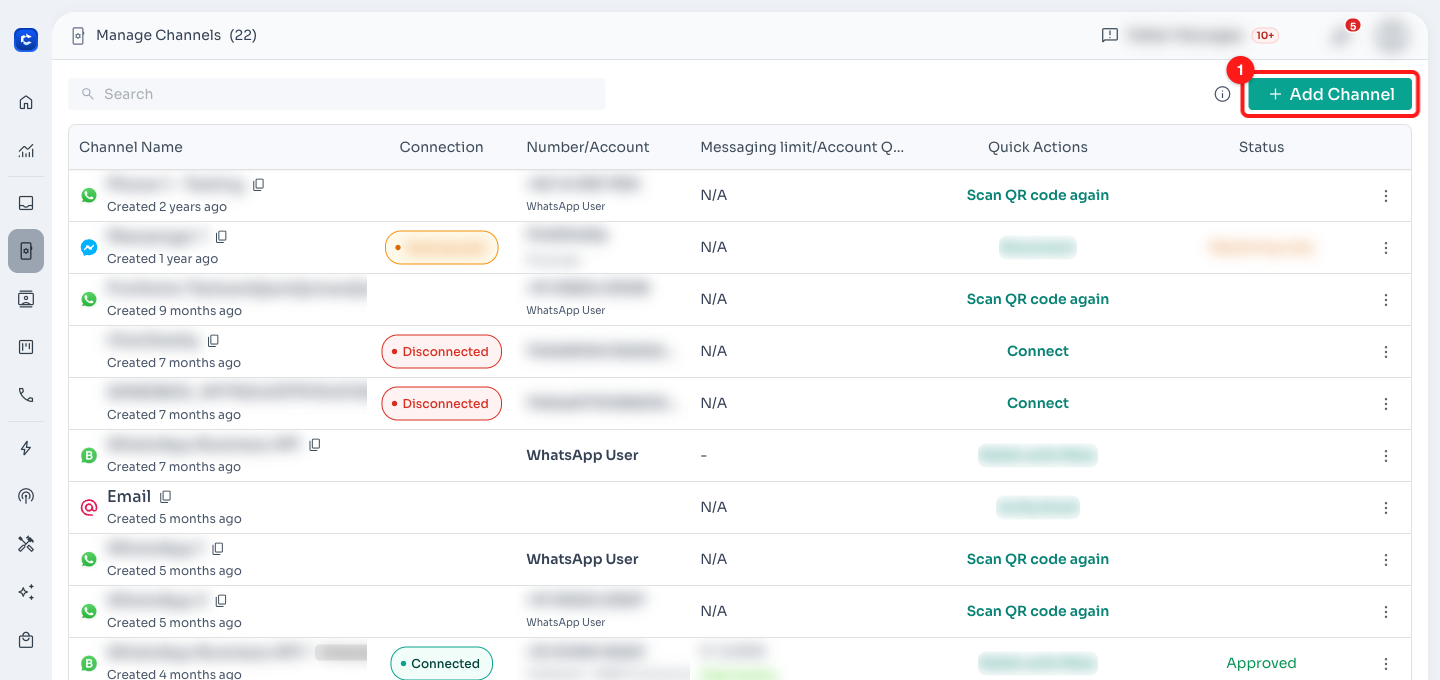Viewport: 1440px width, 680px height.
Task: Scan QR code again for 9-months-old channel
Action: pos(1038,299)
